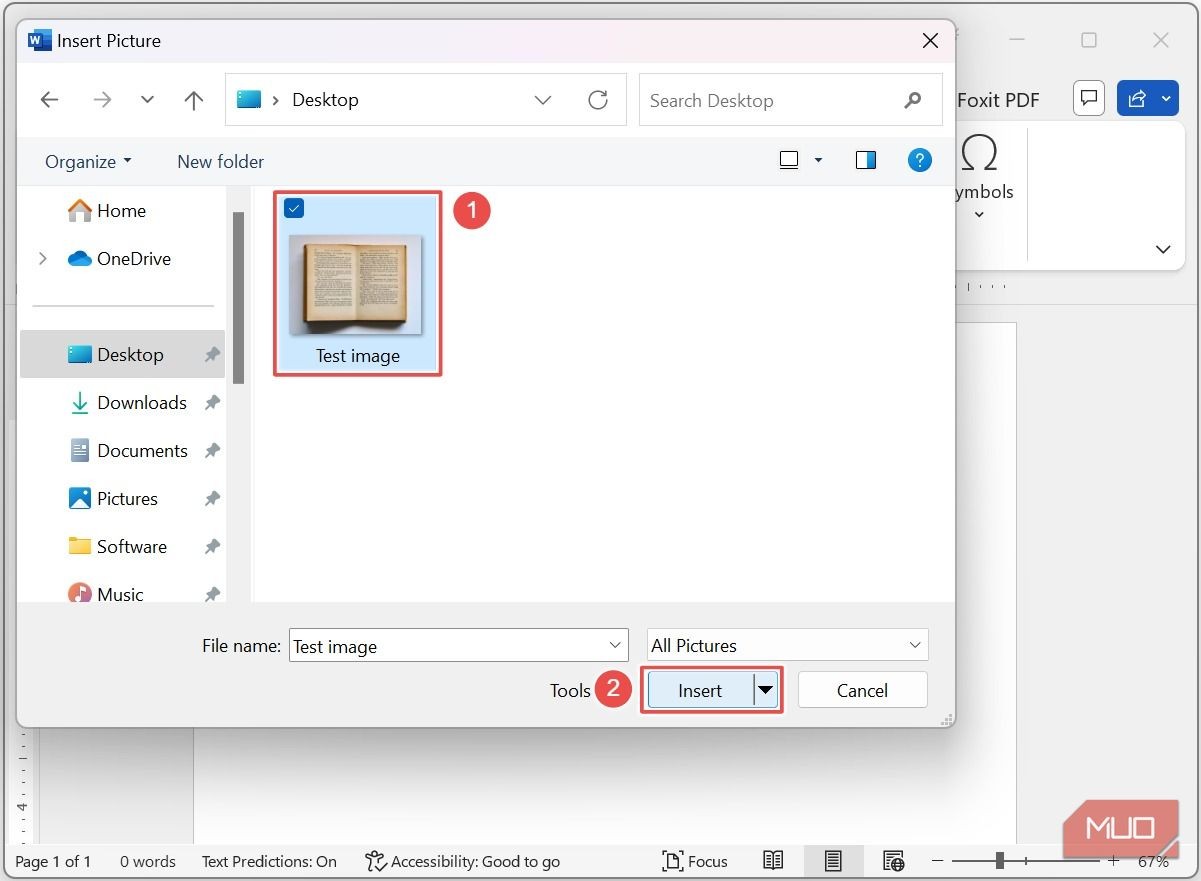
Task: Open the help icon
Action: coord(919,160)
